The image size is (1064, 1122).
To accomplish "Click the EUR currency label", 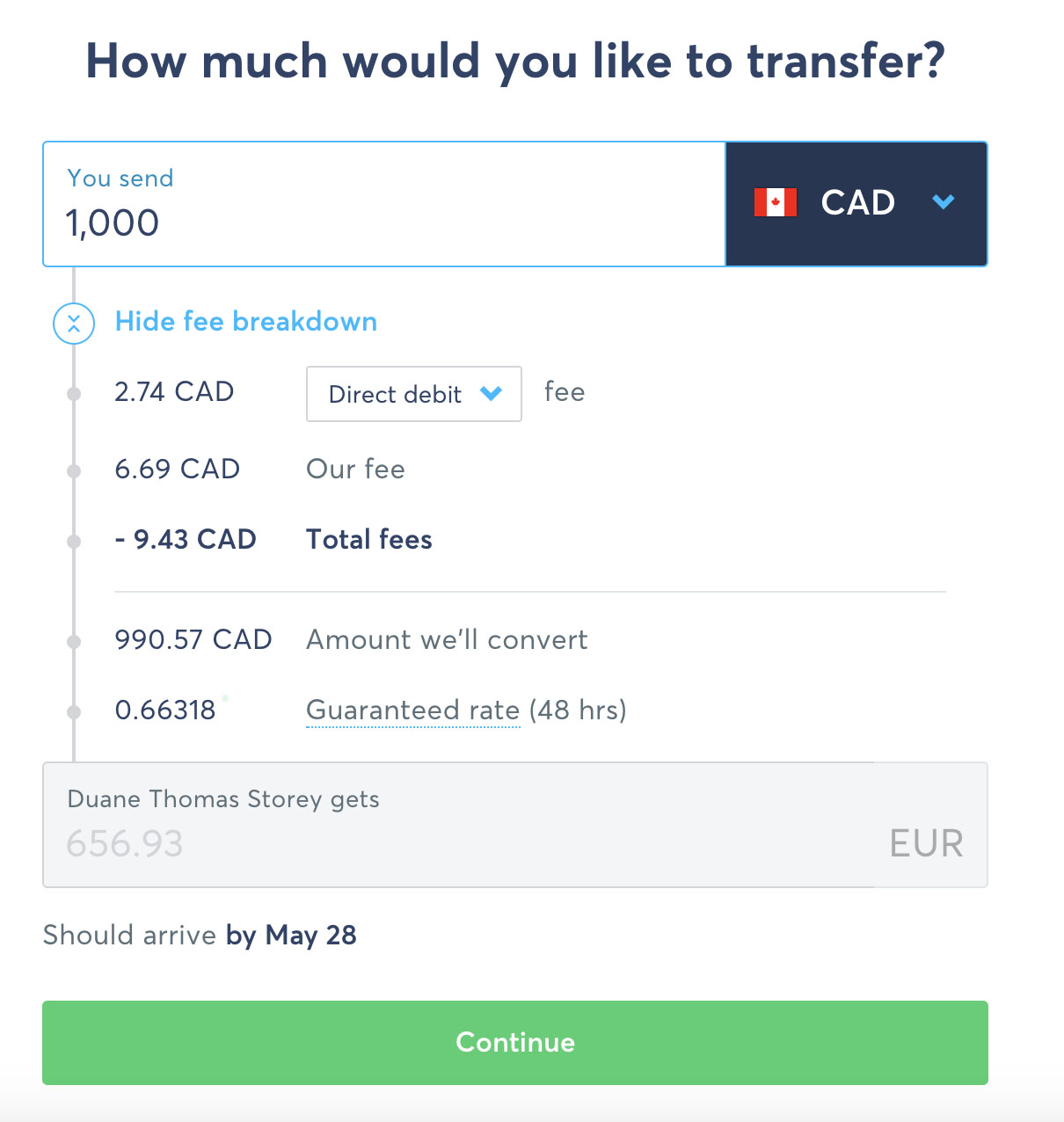I will pyautogui.click(x=926, y=844).
